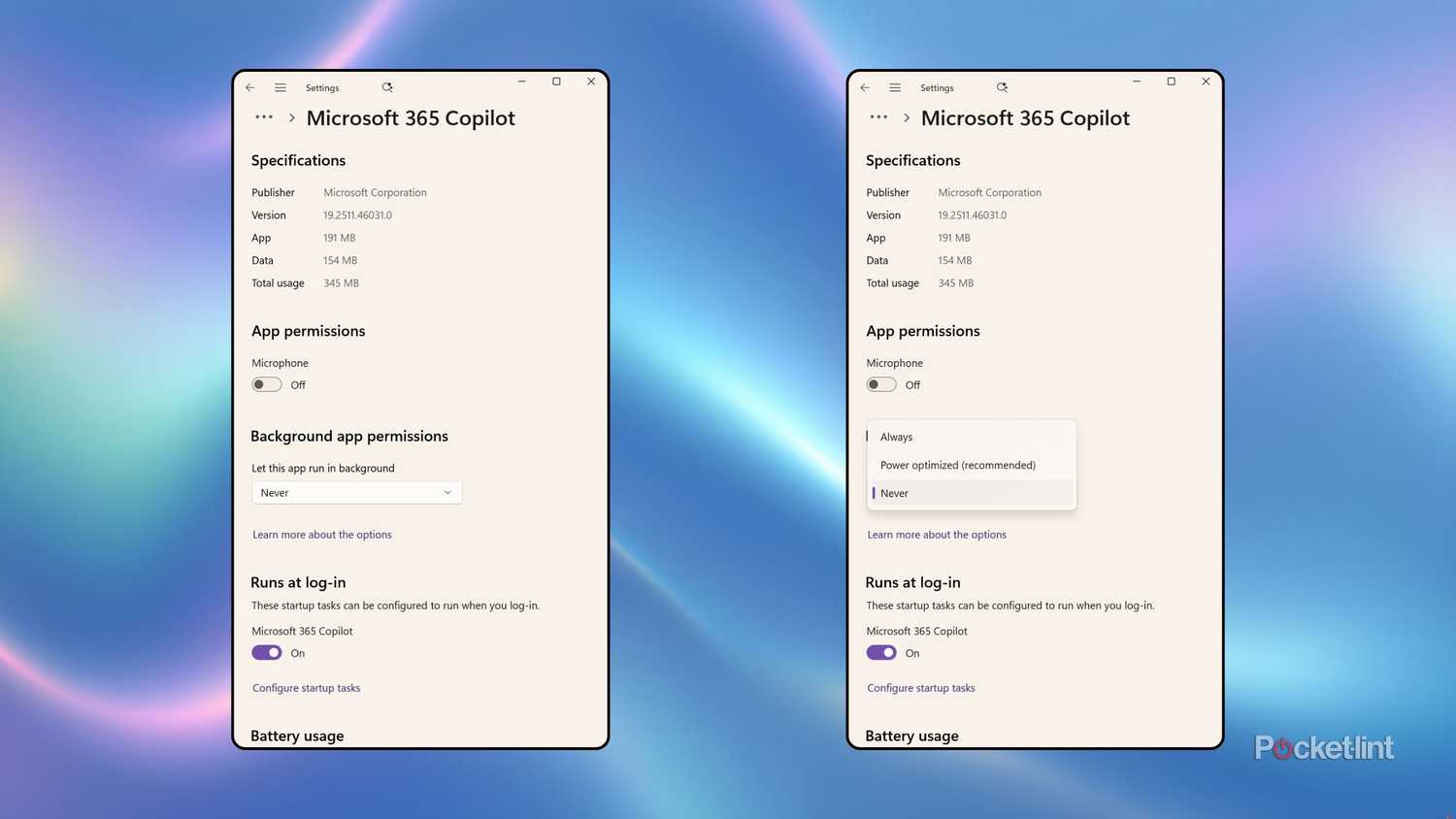Enable the Microphone permission toggle in the left window
Screen dimensions: 1456x819
click(266, 384)
